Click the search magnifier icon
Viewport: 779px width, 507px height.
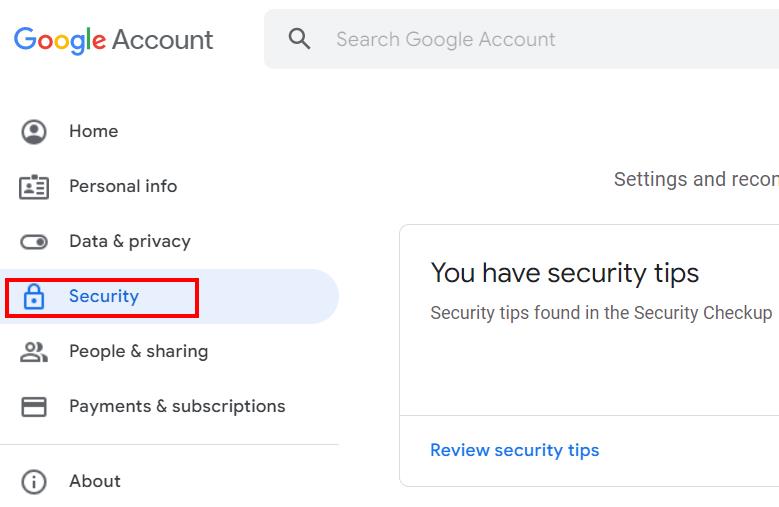pyautogui.click(x=300, y=39)
